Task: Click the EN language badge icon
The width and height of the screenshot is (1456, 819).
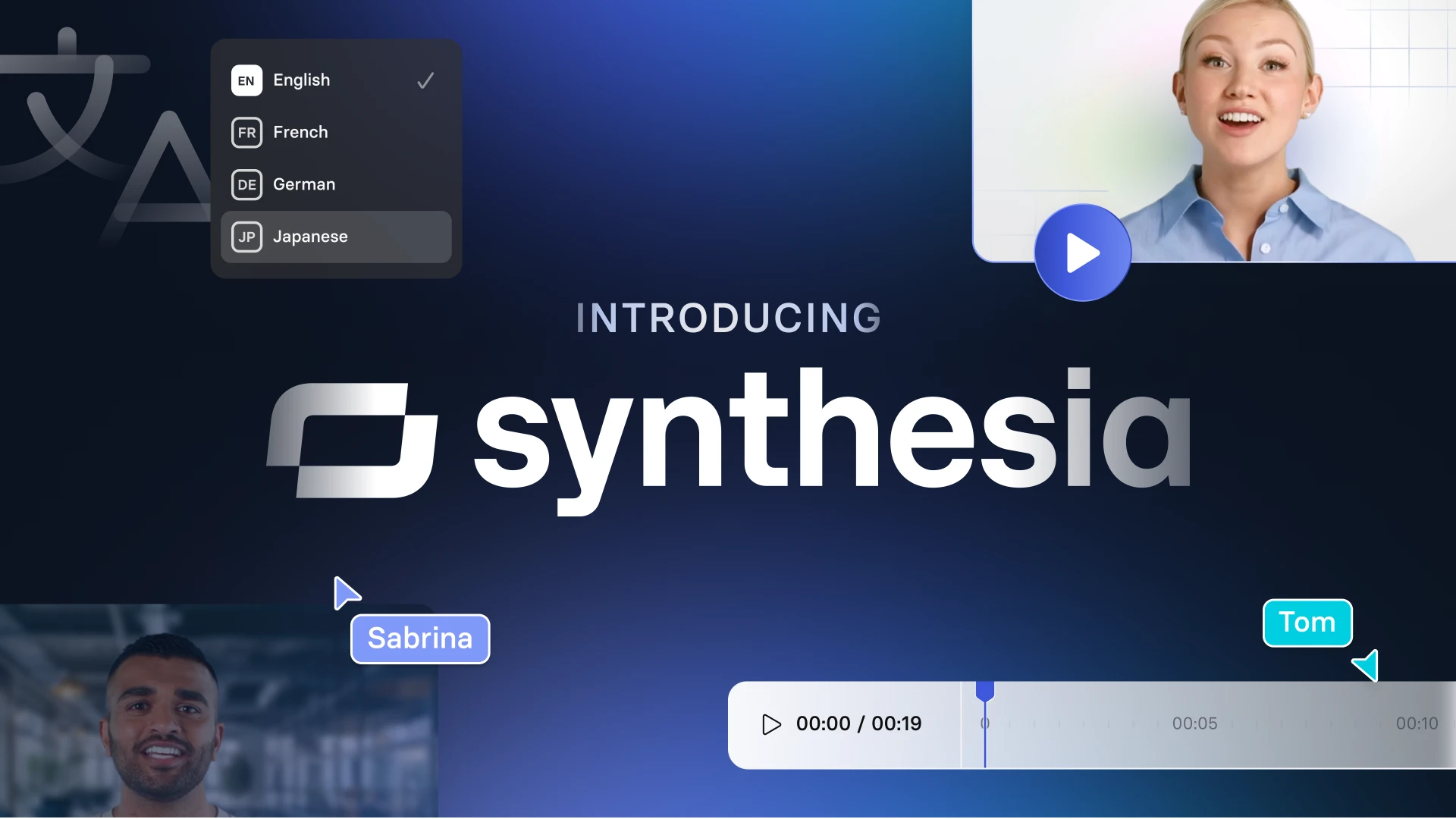Action: (x=246, y=80)
